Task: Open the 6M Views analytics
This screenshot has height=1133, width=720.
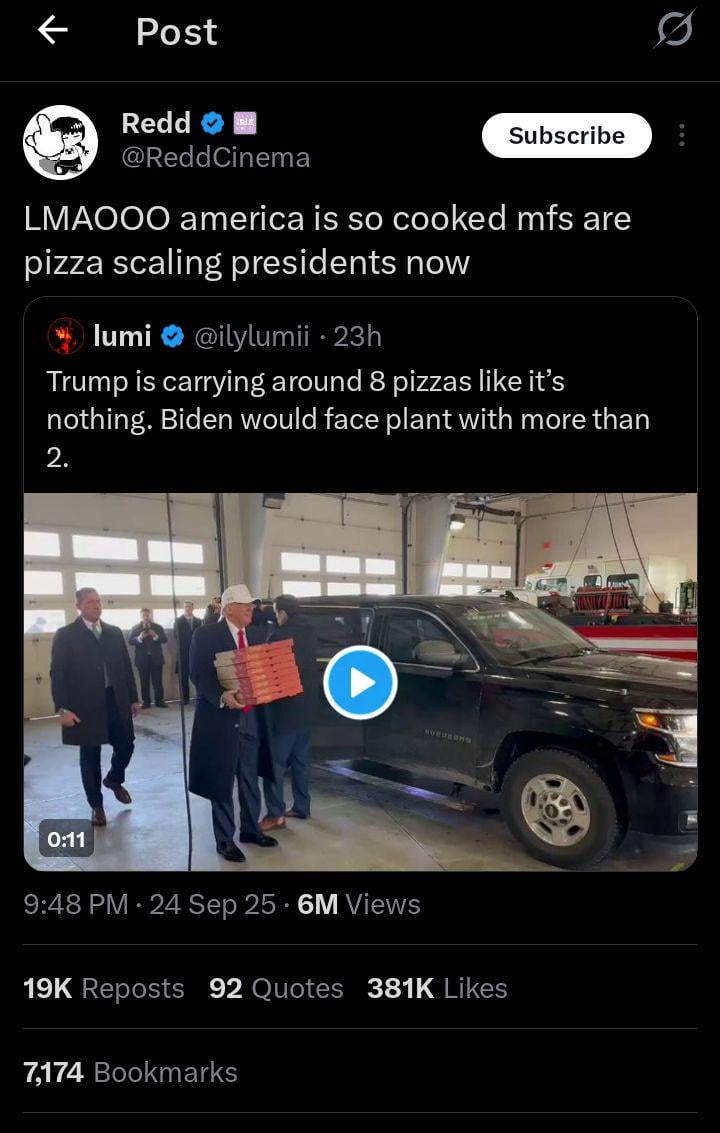Action: tap(359, 904)
